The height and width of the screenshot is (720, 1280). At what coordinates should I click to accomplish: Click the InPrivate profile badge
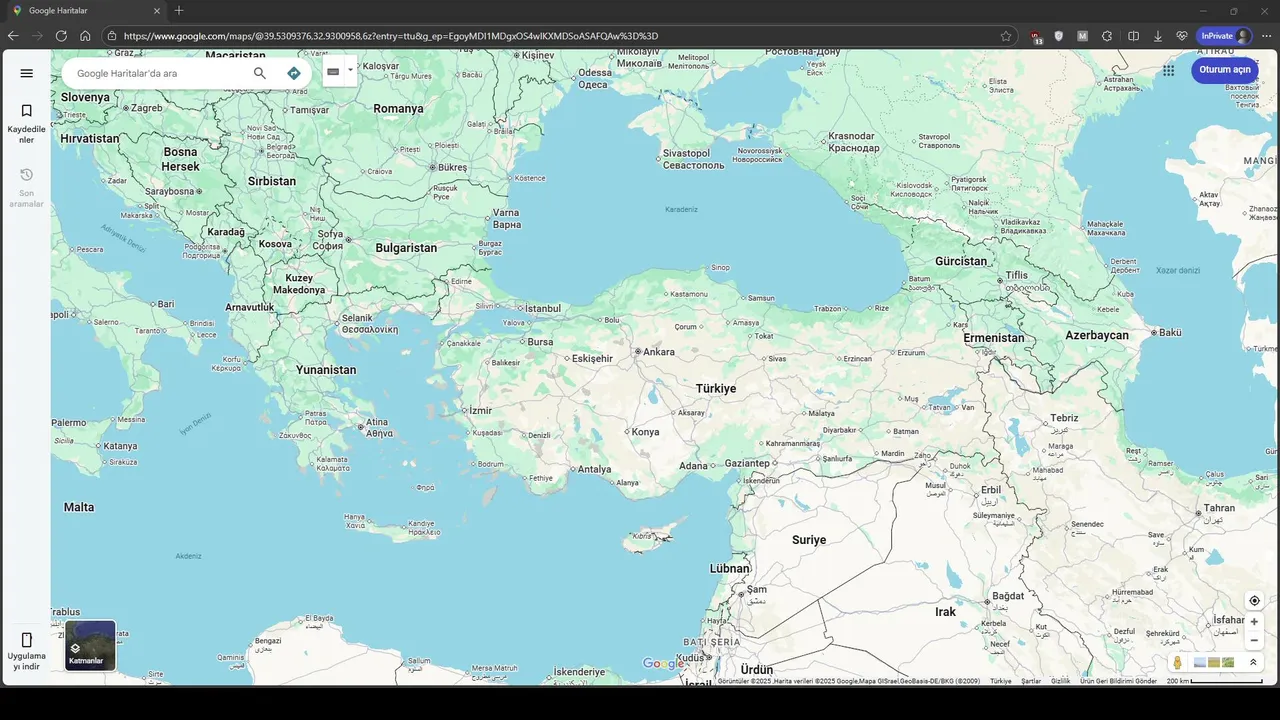1225,36
